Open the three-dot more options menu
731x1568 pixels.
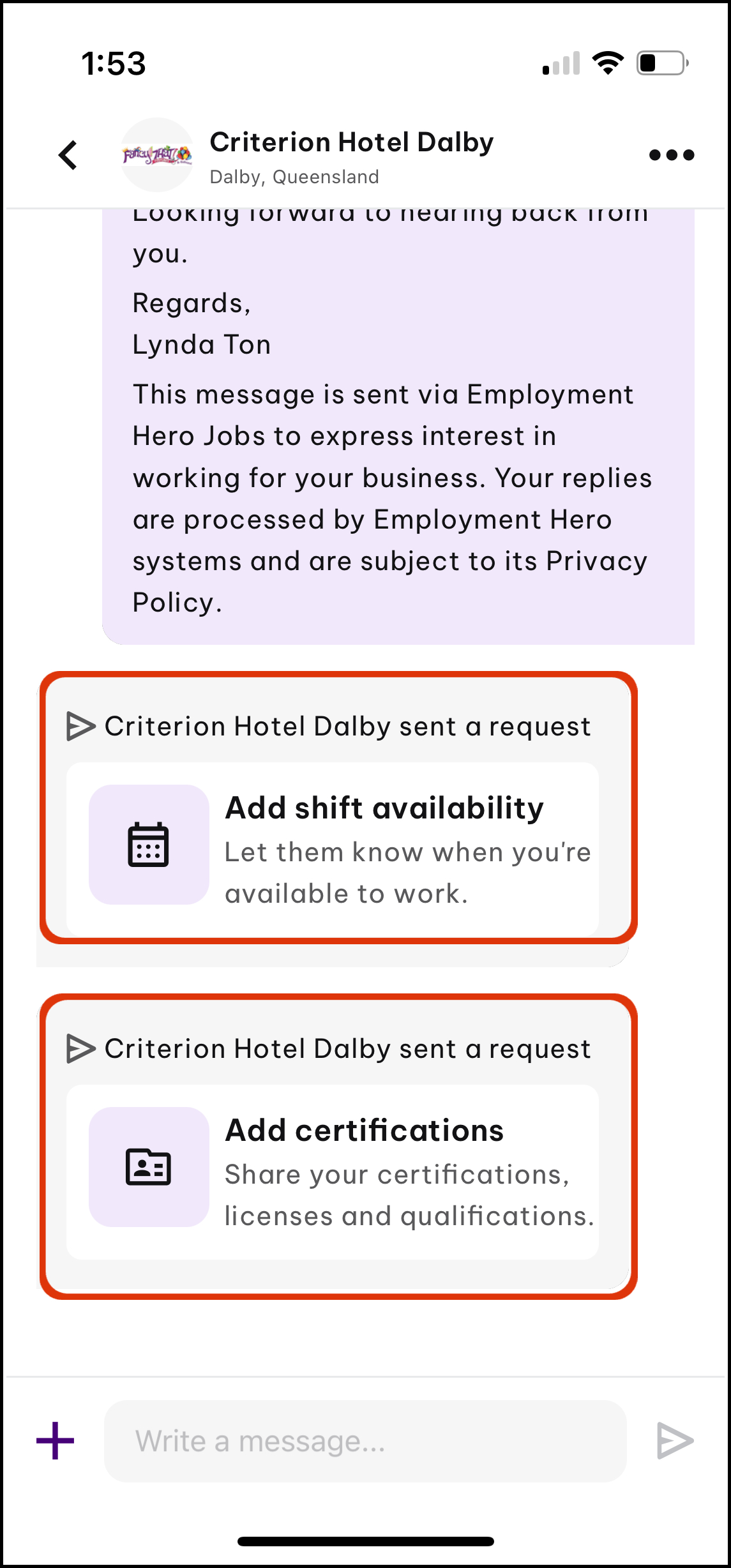tap(671, 155)
